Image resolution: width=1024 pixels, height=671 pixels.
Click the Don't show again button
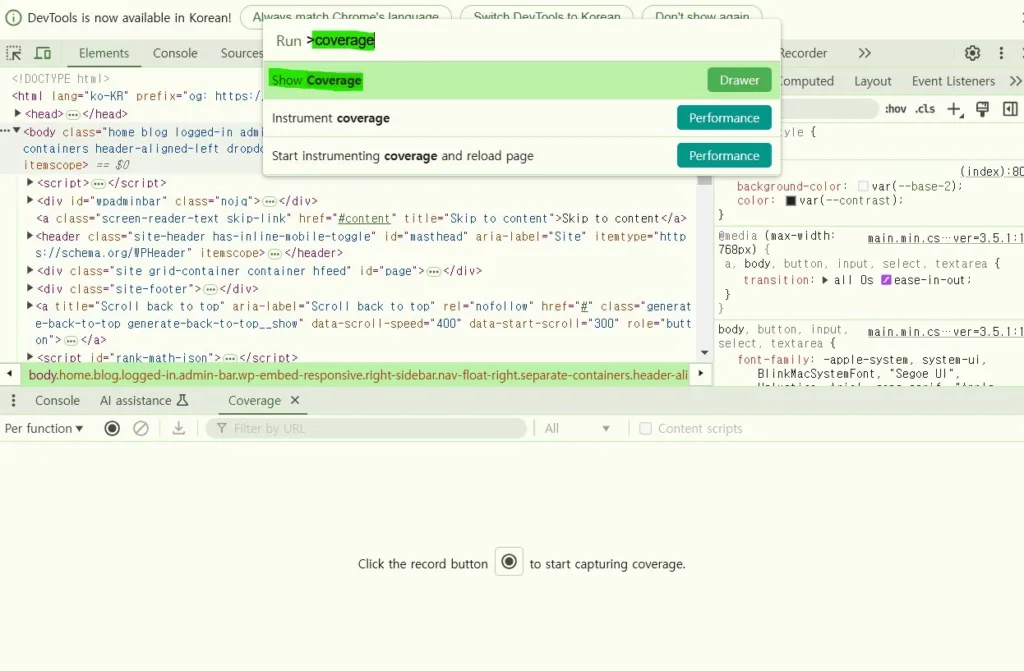(701, 17)
